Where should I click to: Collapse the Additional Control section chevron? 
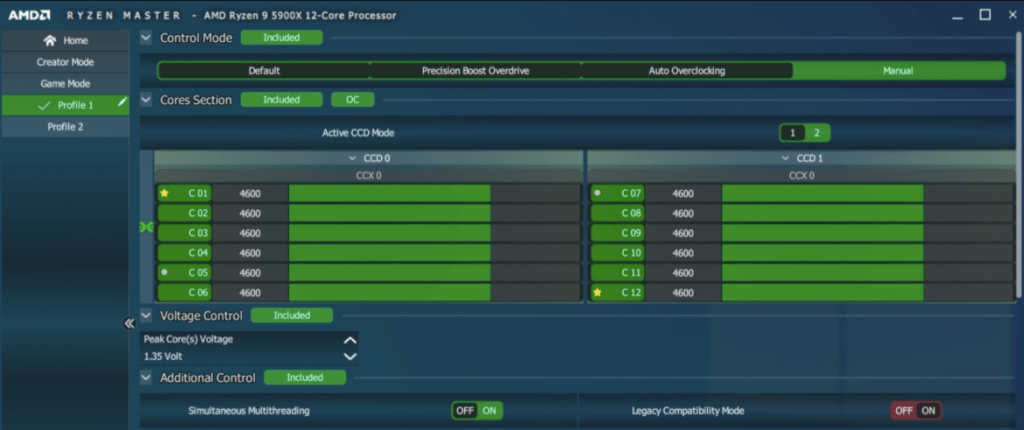[x=146, y=377]
